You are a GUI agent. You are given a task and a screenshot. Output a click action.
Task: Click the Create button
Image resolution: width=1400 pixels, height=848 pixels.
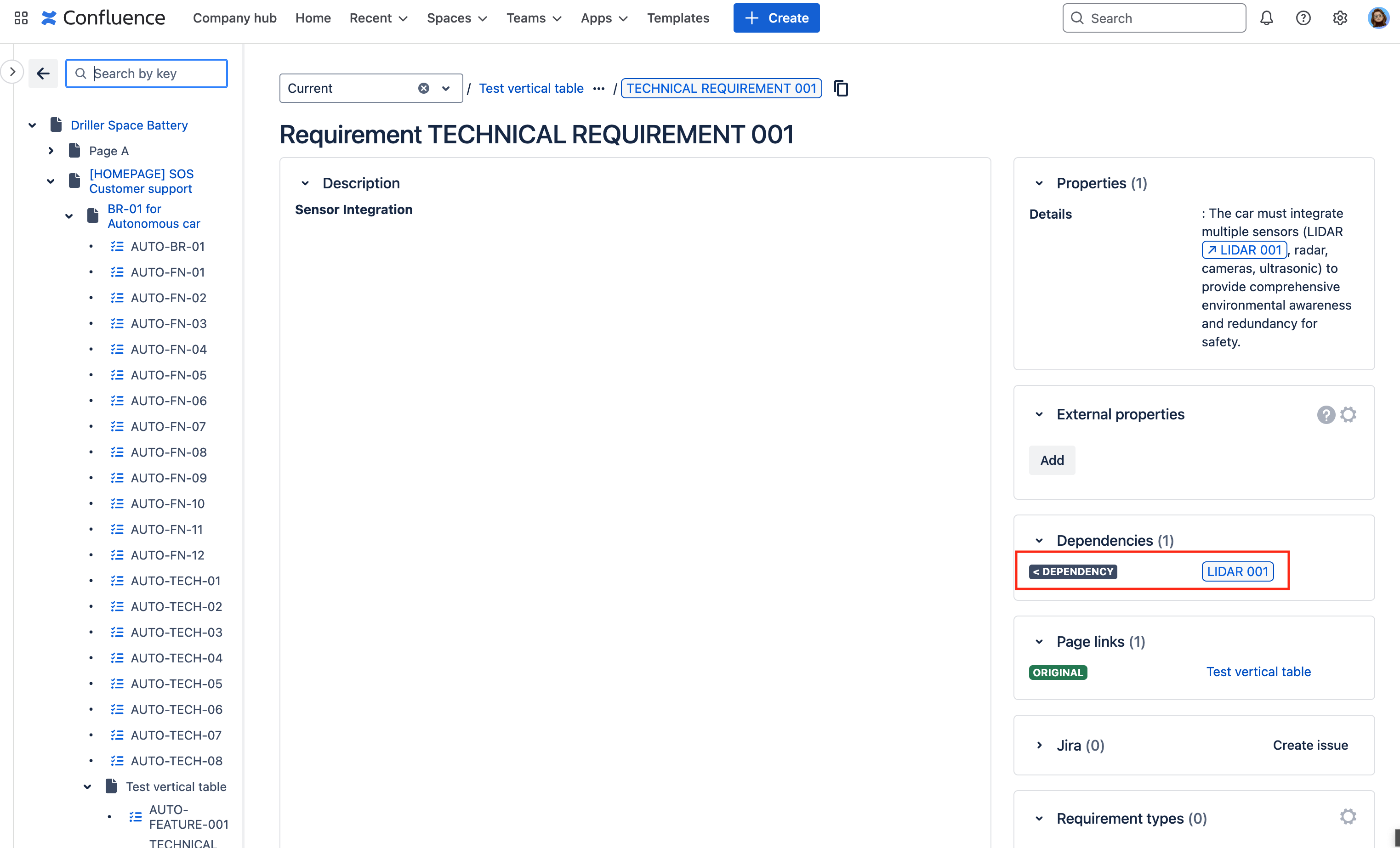776,18
